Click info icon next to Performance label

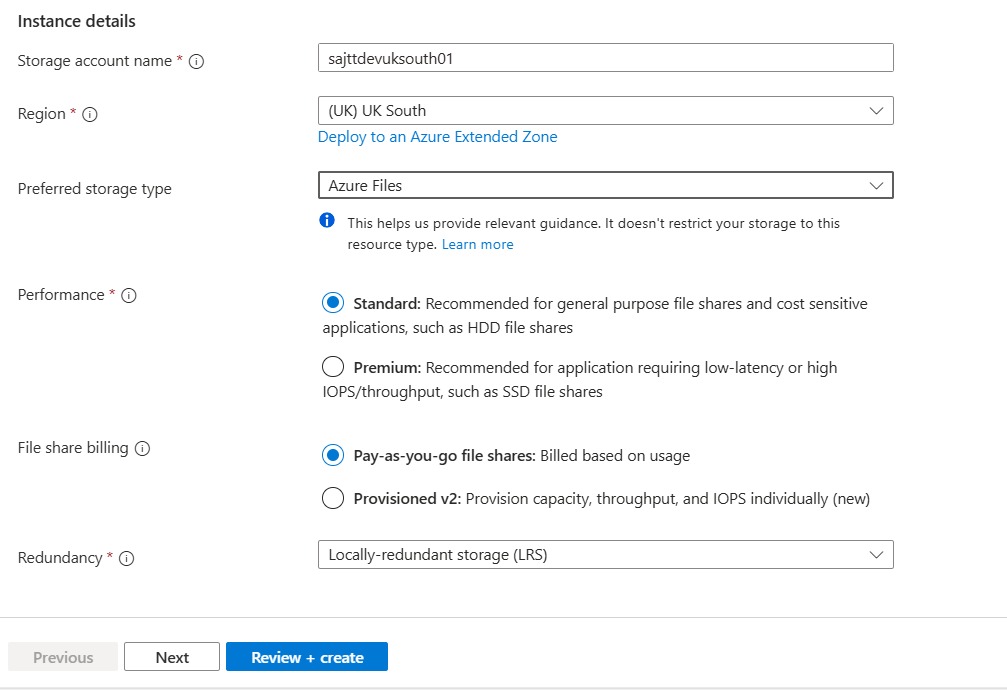click(x=129, y=296)
